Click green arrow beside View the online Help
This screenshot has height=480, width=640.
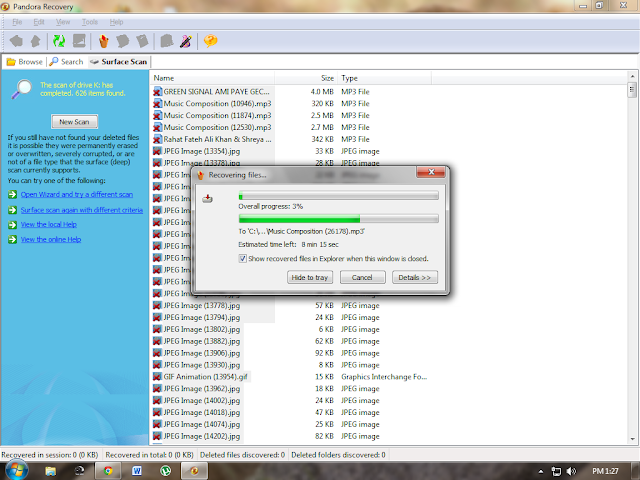point(13,239)
